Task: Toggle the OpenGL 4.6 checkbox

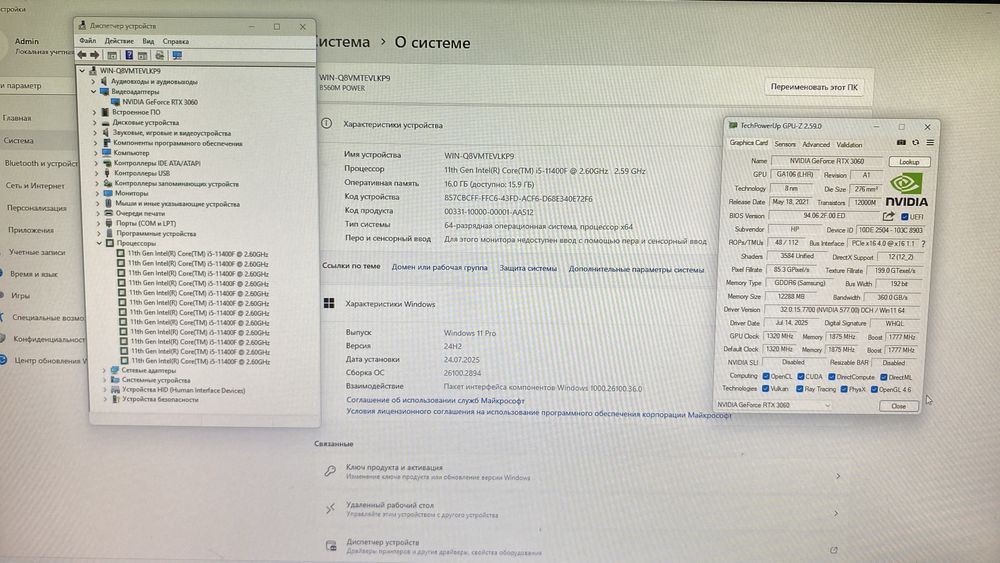Action: click(x=874, y=390)
